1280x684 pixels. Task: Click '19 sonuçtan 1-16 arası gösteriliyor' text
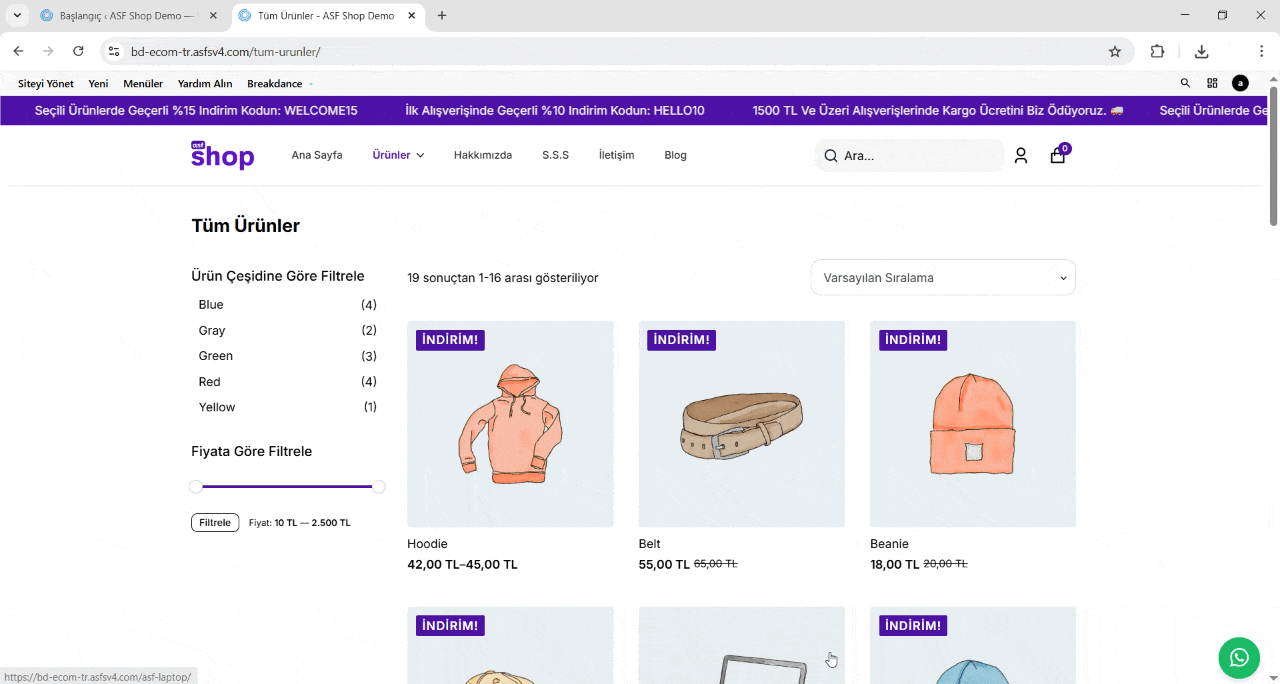(503, 278)
